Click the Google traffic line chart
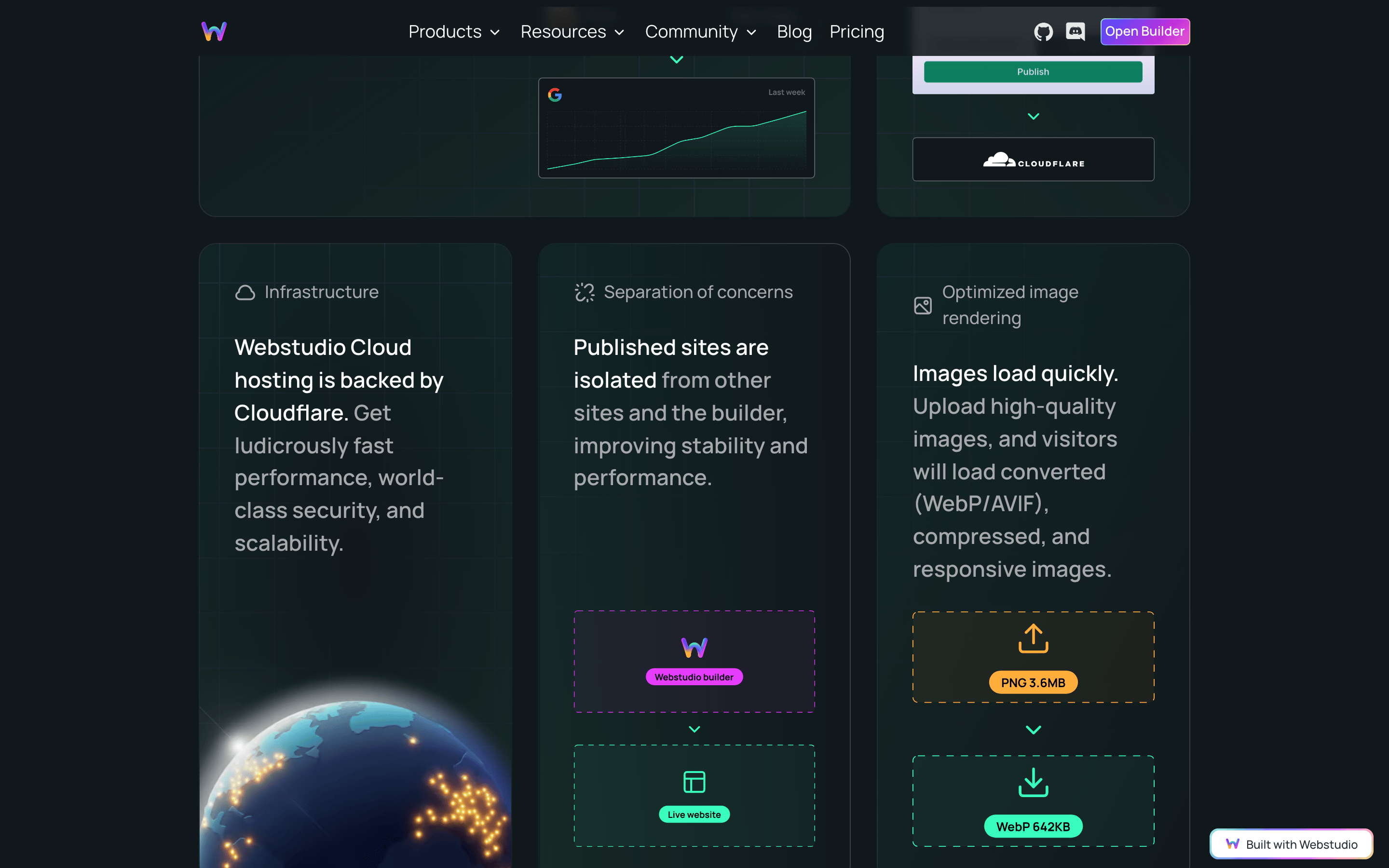Viewport: 1389px width, 868px height. tap(676, 141)
